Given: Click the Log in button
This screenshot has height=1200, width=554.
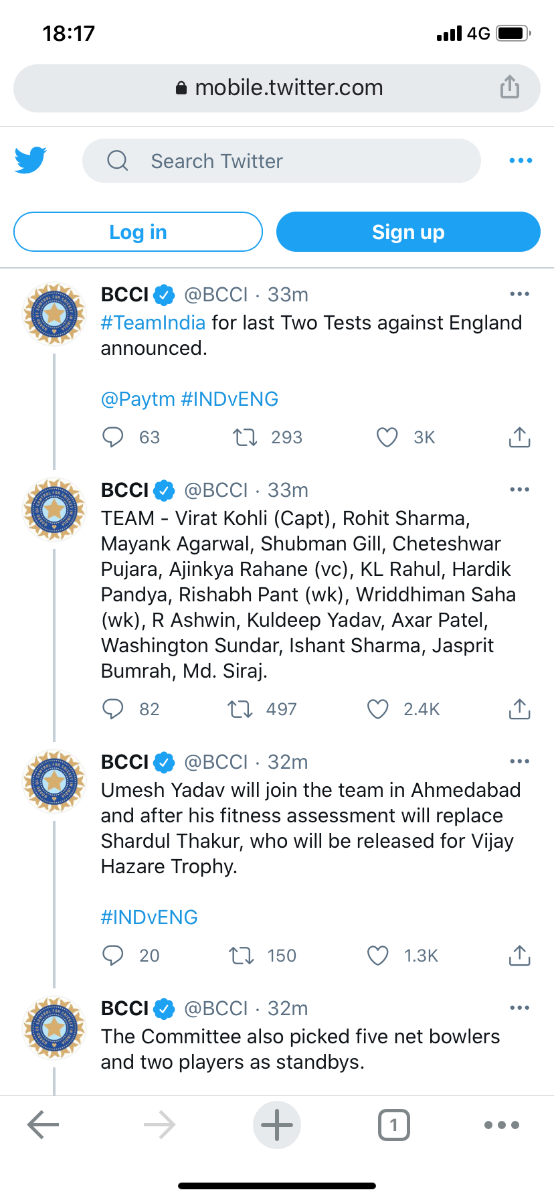Looking at the screenshot, I should 138,232.
